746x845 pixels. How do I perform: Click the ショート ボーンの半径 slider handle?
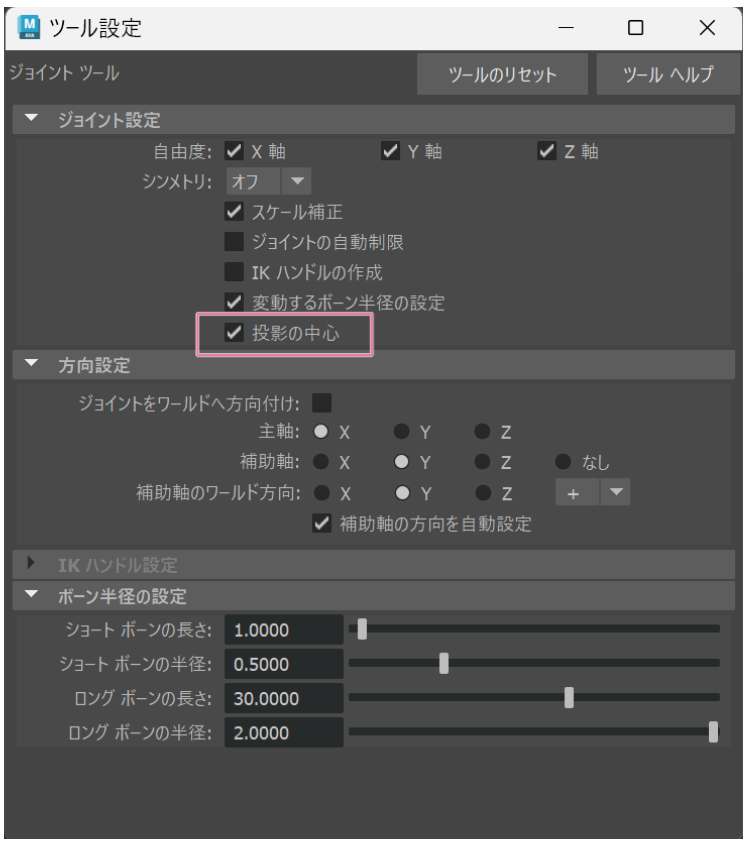click(444, 663)
